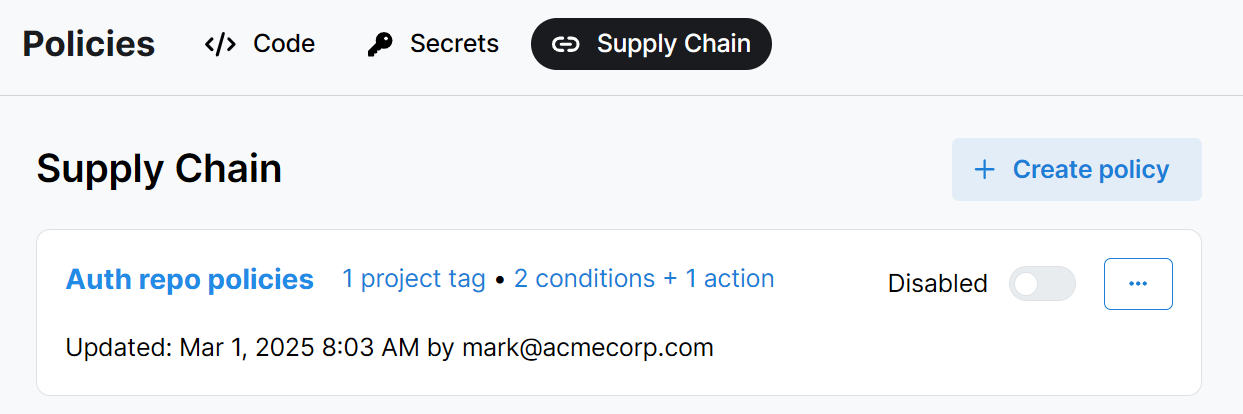This screenshot has height=414, width=1243.
Task: Click the three-dots icon on the policy card
Action: pos(1138,284)
